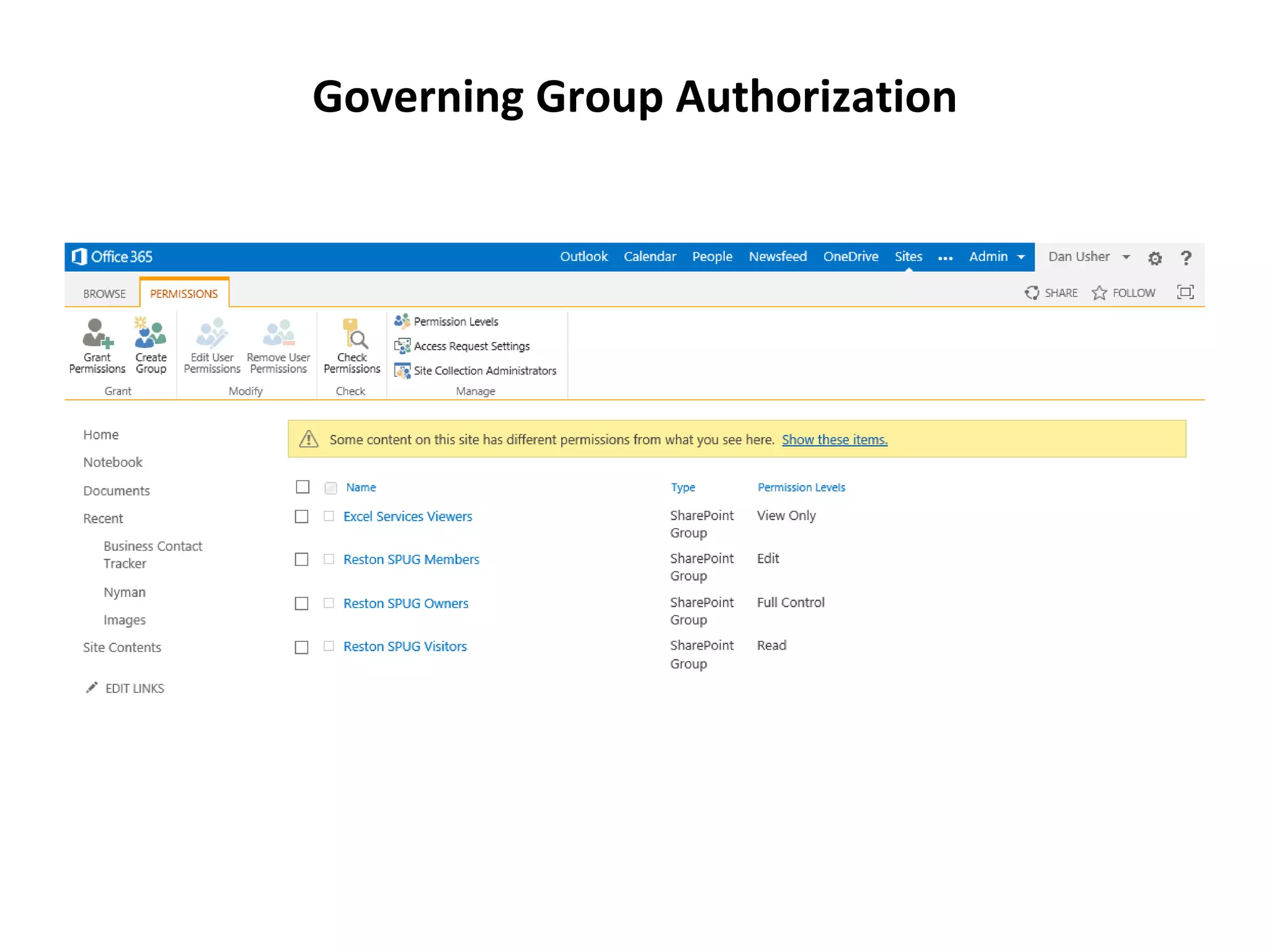This screenshot has width=1270, height=952.
Task: Open the Dan Usher account dropdown
Action: click(1089, 257)
